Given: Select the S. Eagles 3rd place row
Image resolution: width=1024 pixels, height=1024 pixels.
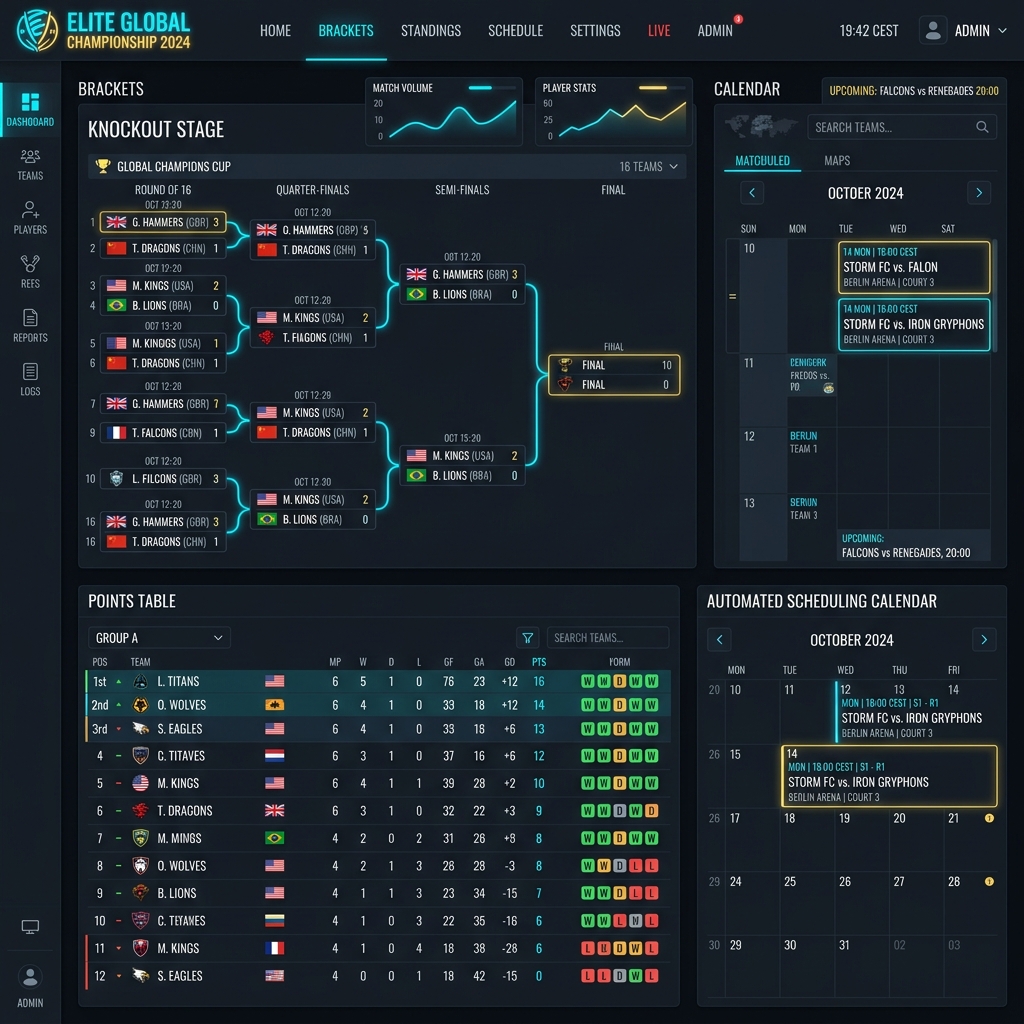Looking at the screenshot, I should pos(379,729).
